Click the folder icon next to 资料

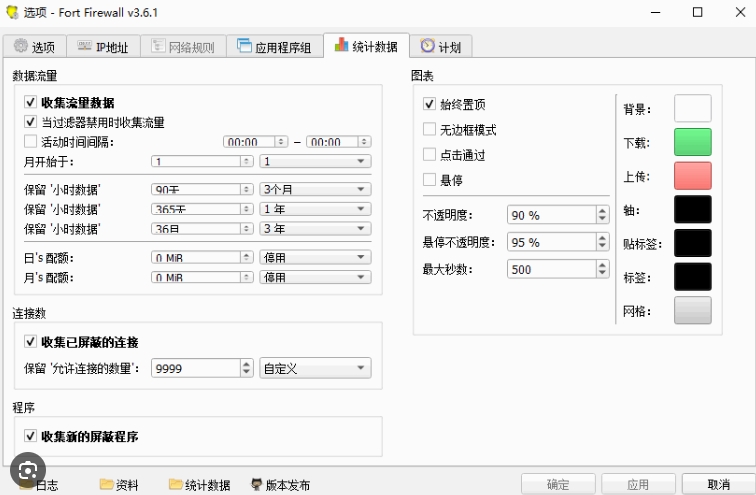tap(106, 484)
